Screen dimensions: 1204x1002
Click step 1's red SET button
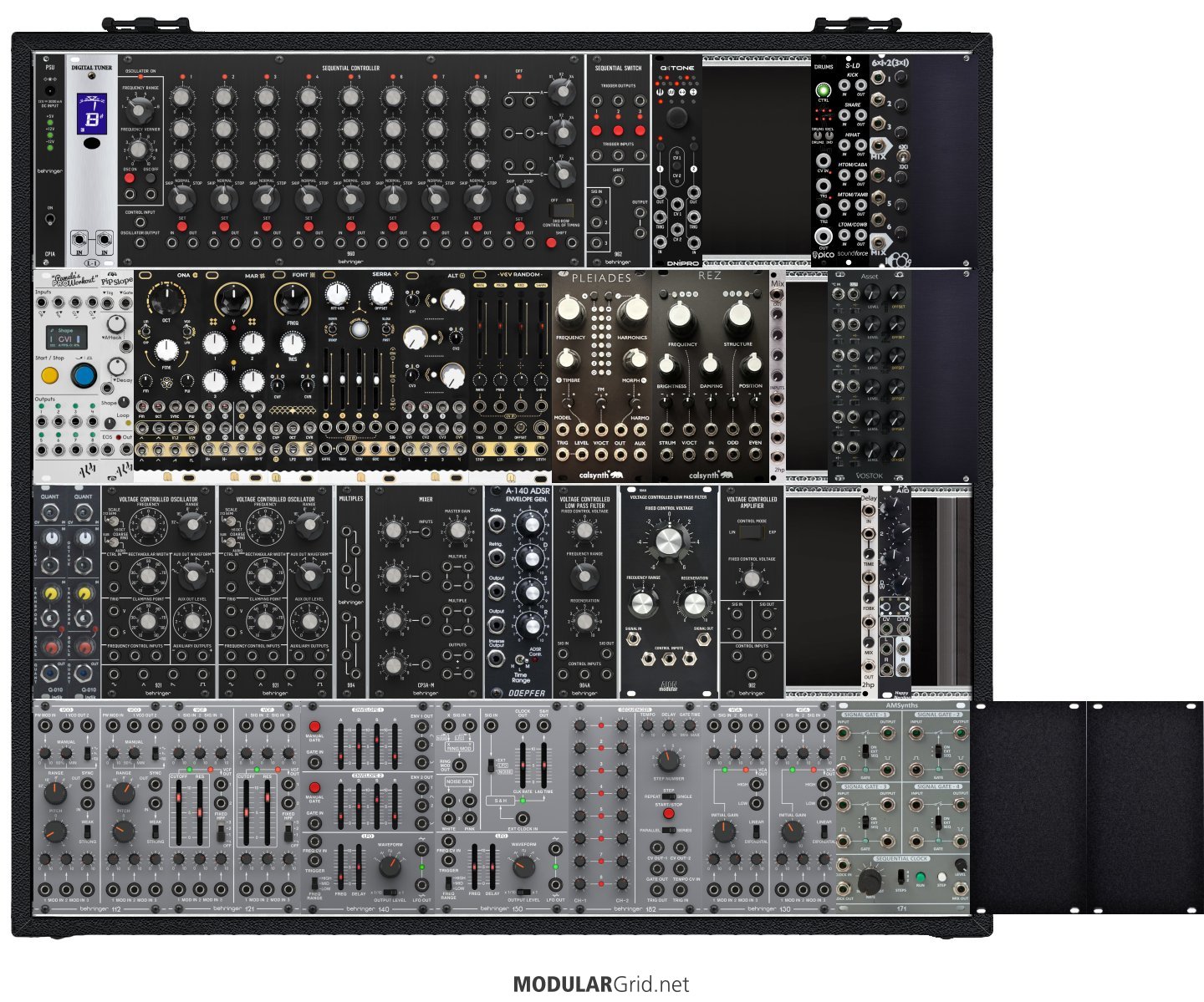(181, 226)
